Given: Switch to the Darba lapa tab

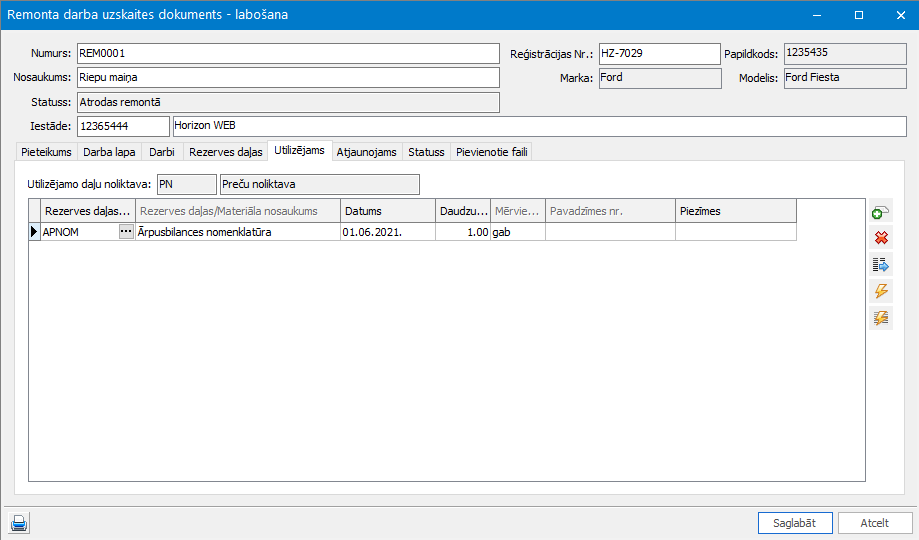Looking at the screenshot, I should (109, 152).
